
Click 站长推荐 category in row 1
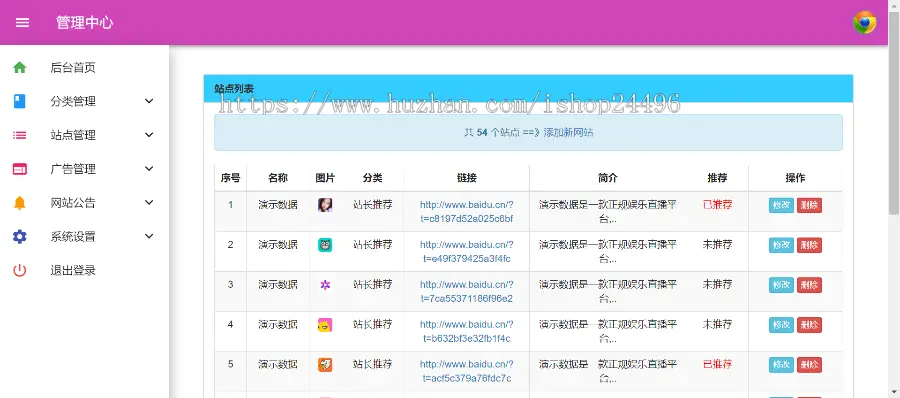373,204
